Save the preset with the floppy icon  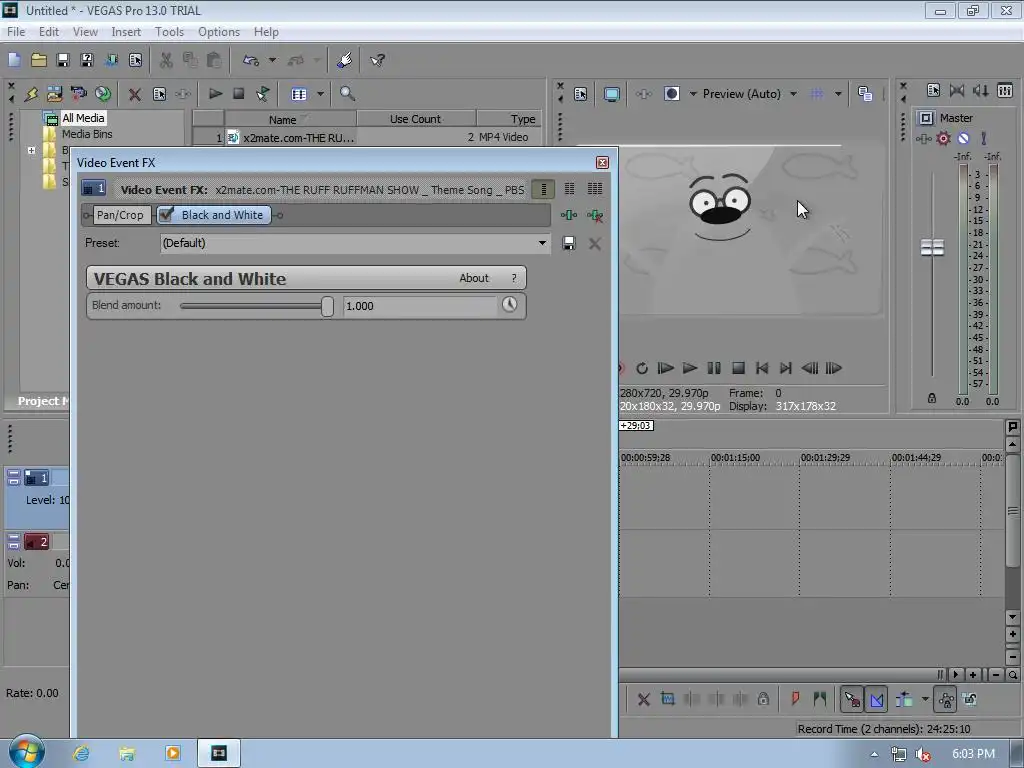click(x=569, y=244)
